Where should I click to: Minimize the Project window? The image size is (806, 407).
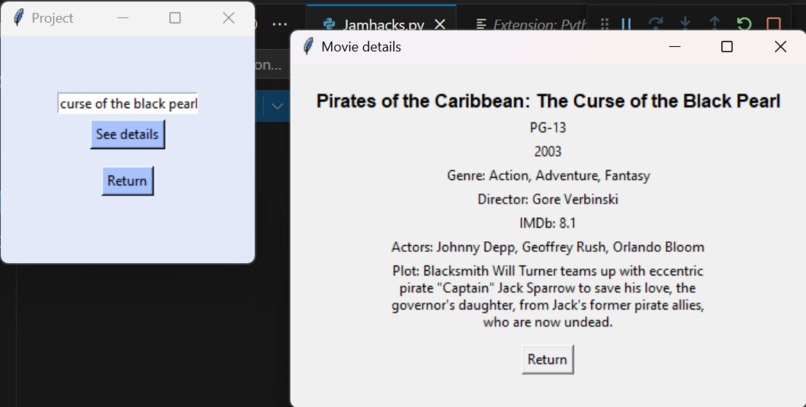click(122, 18)
